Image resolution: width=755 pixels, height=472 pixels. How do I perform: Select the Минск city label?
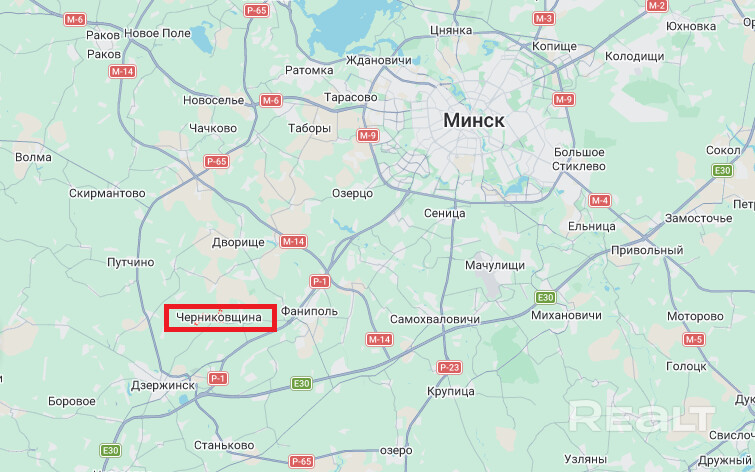tap(474, 120)
